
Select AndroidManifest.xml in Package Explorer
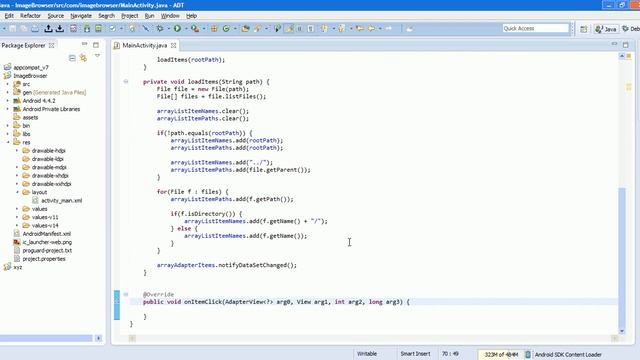pyautogui.click(x=47, y=234)
